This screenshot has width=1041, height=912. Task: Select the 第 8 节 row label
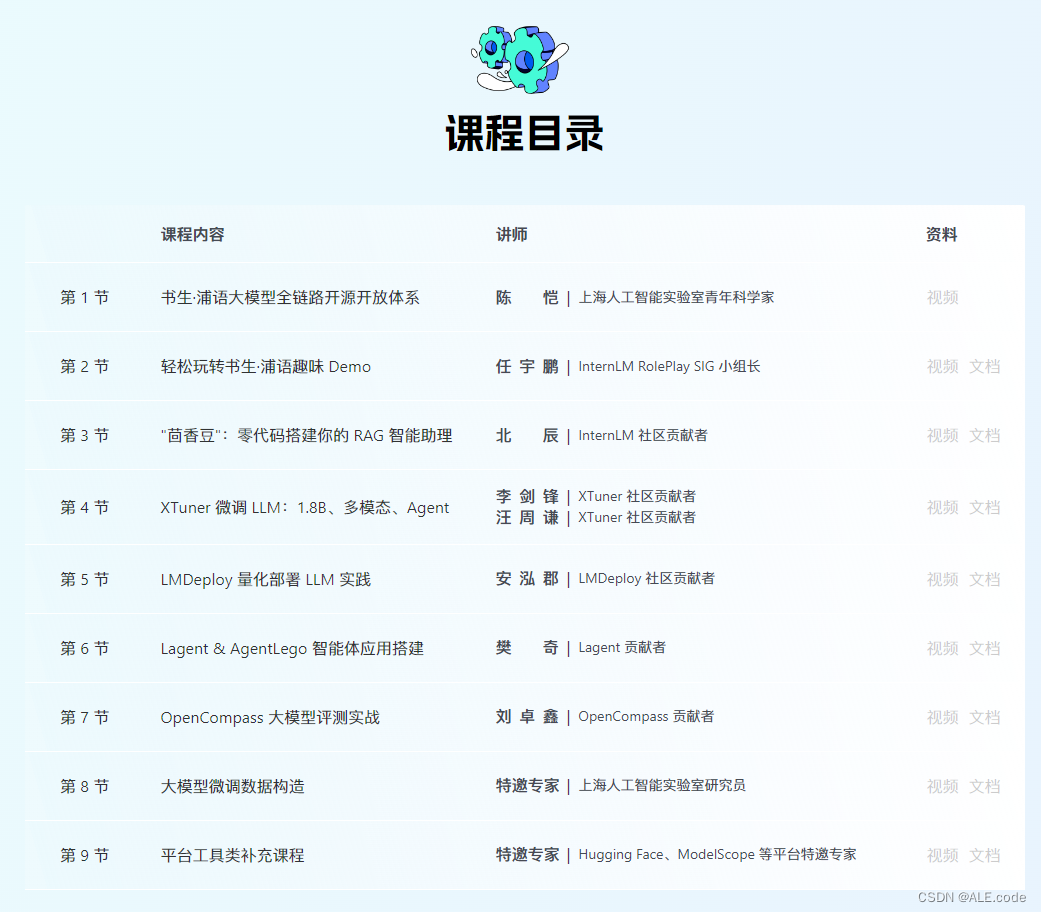84,787
